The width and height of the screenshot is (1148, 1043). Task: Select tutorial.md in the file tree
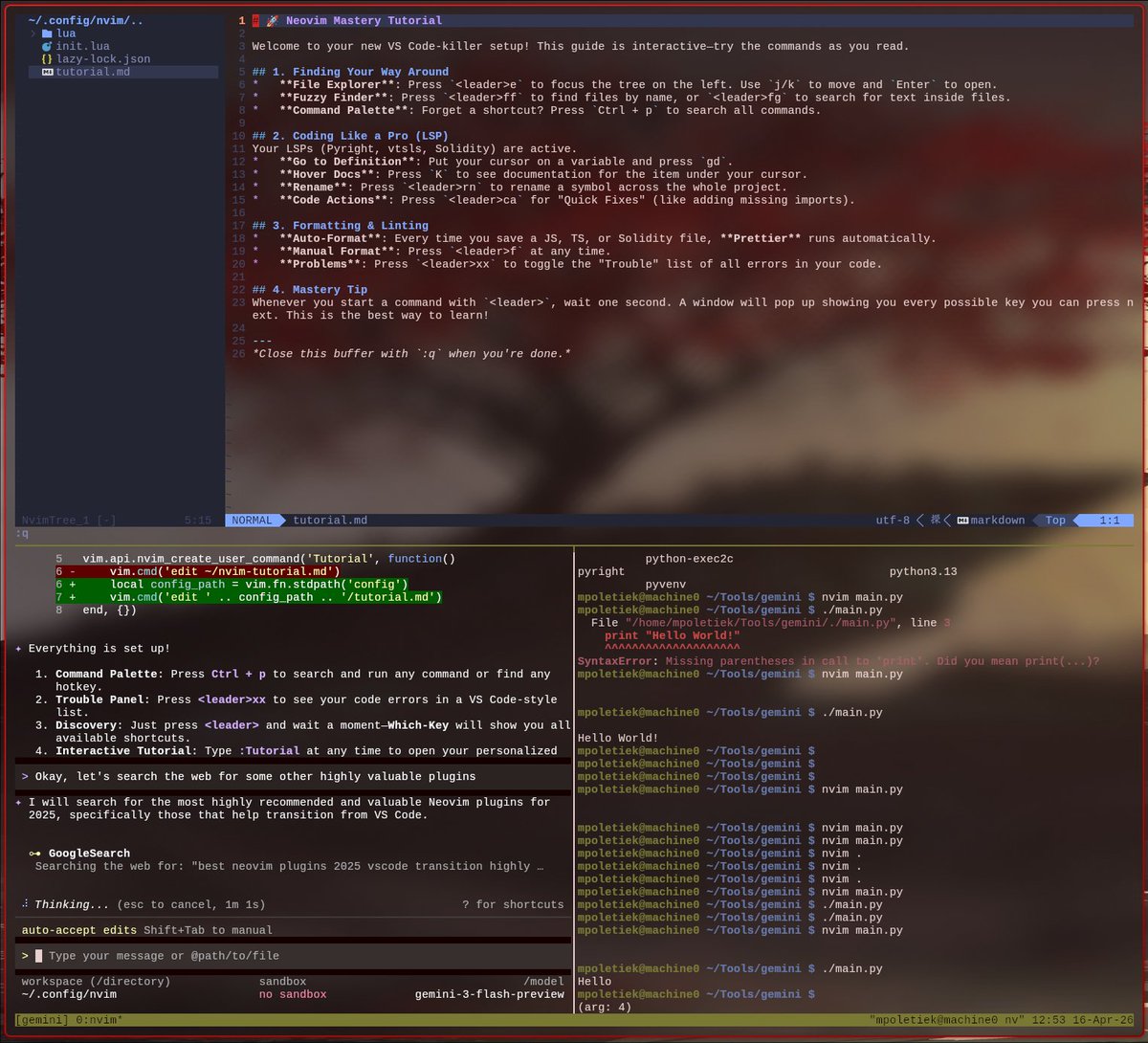[x=93, y=72]
